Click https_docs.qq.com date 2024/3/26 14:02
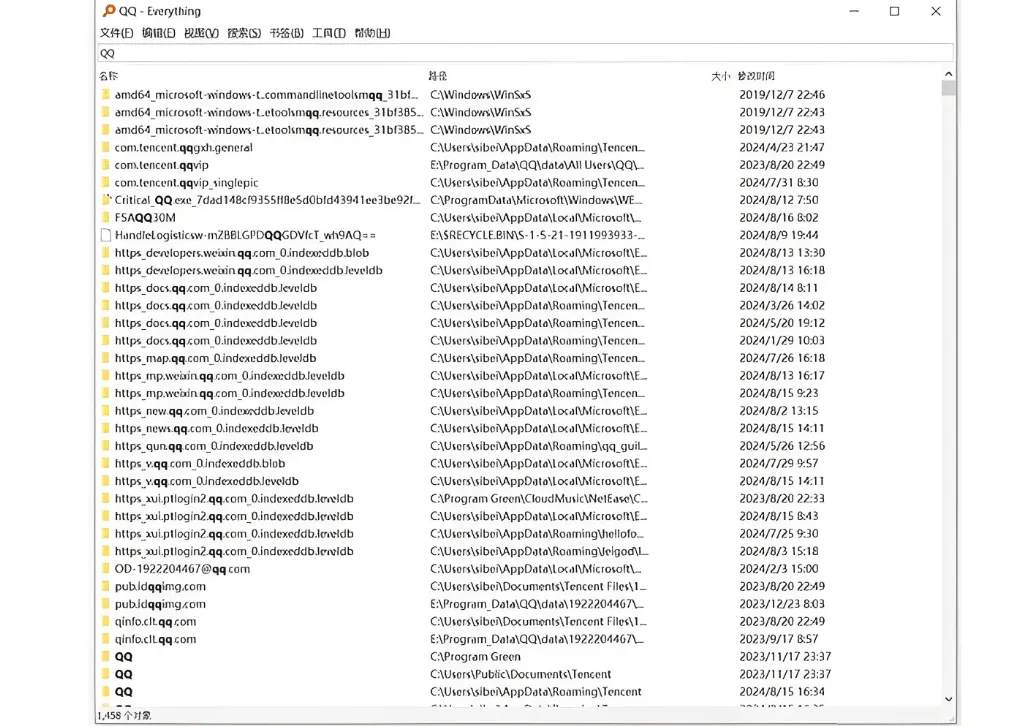This screenshot has width=1032, height=726. click(x=782, y=305)
